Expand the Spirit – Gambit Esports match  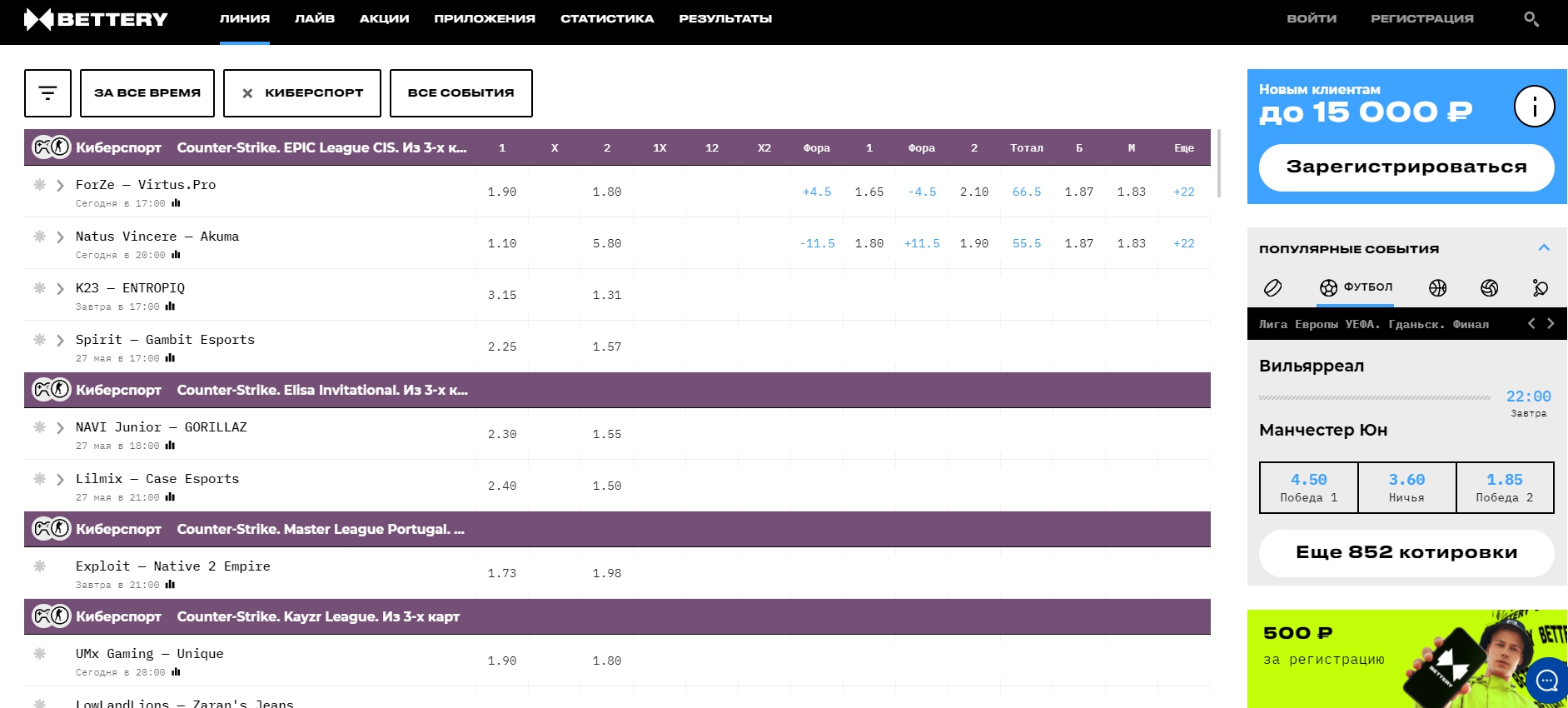(x=60, y=341)
